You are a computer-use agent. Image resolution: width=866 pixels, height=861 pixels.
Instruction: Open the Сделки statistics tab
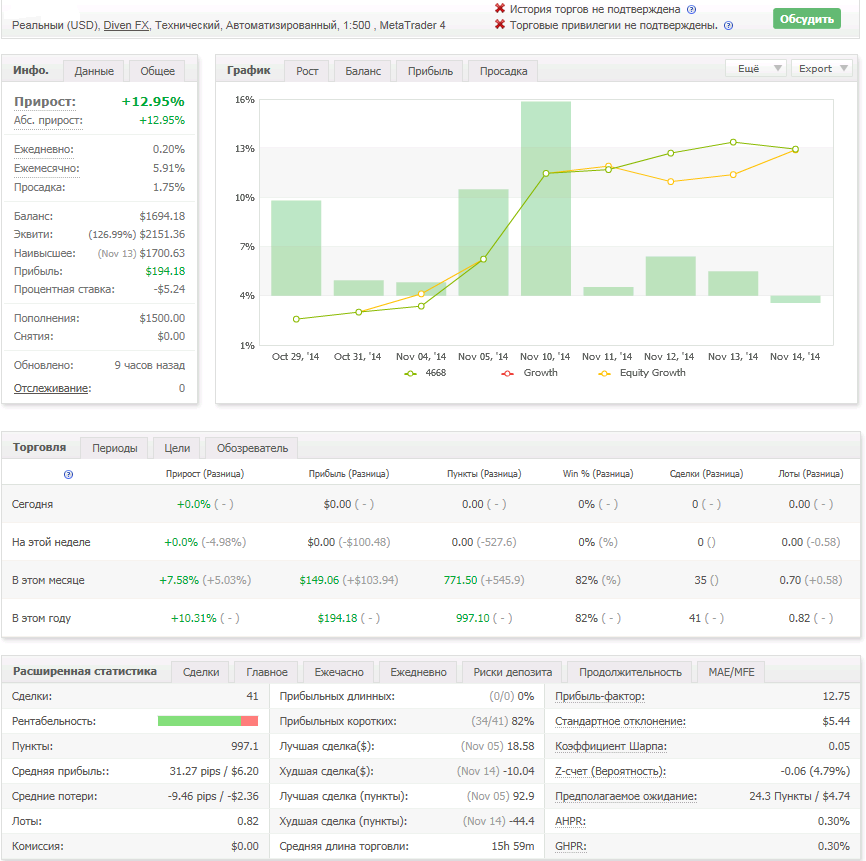pos(201,672)
